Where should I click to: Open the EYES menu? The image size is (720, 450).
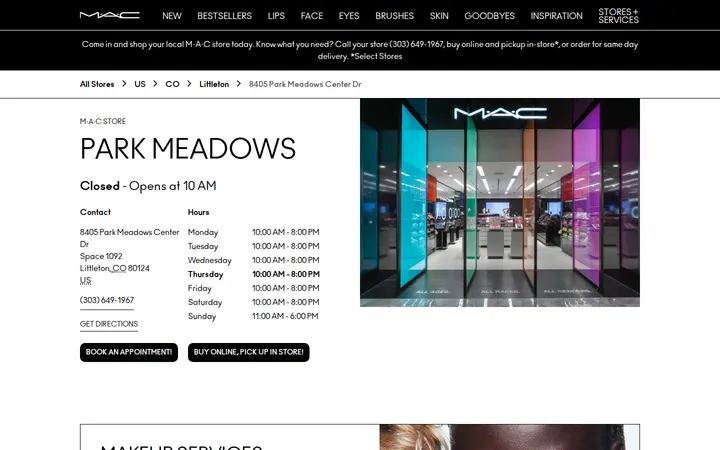pos(349,16)
